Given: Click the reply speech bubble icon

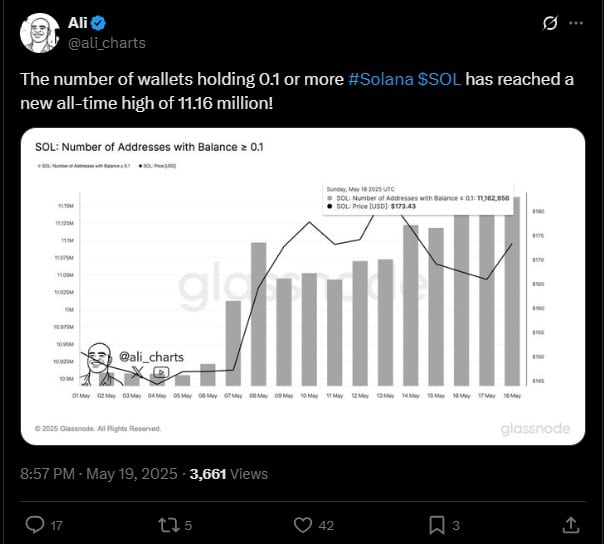Looking at the screenshot, I should (35, 525).
